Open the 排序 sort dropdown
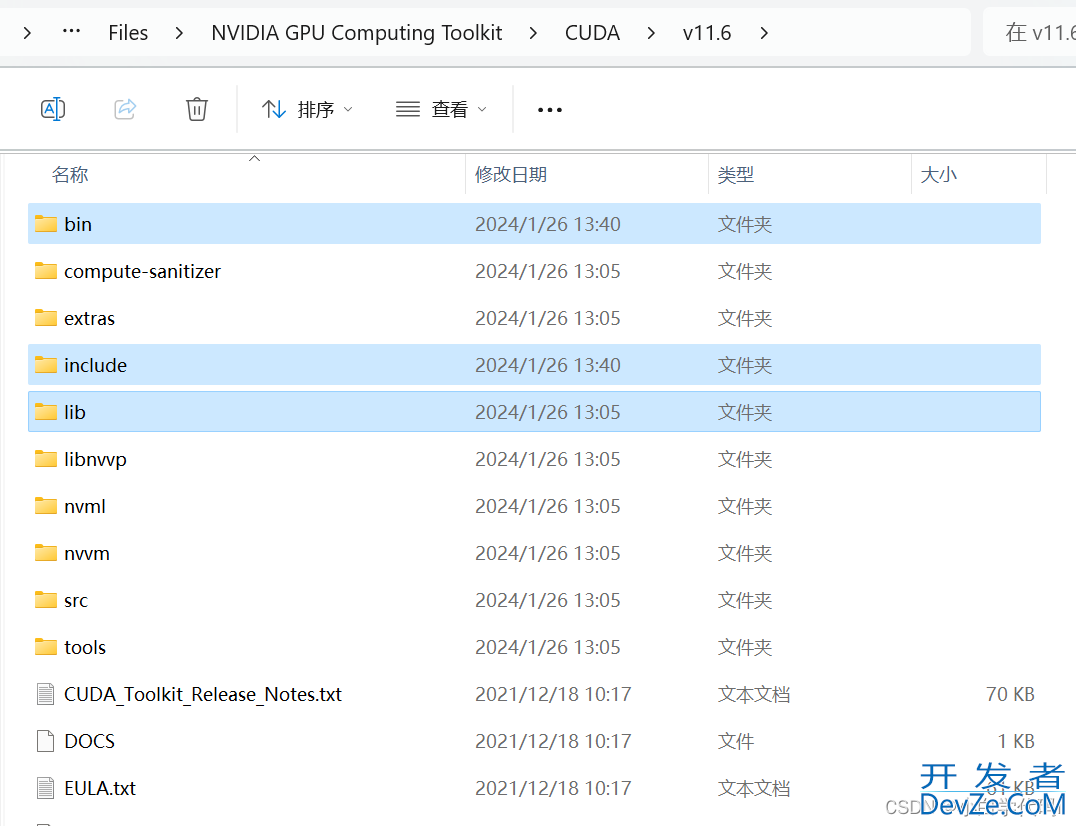Screen dimensions: 1076x826 click(307, 109)
